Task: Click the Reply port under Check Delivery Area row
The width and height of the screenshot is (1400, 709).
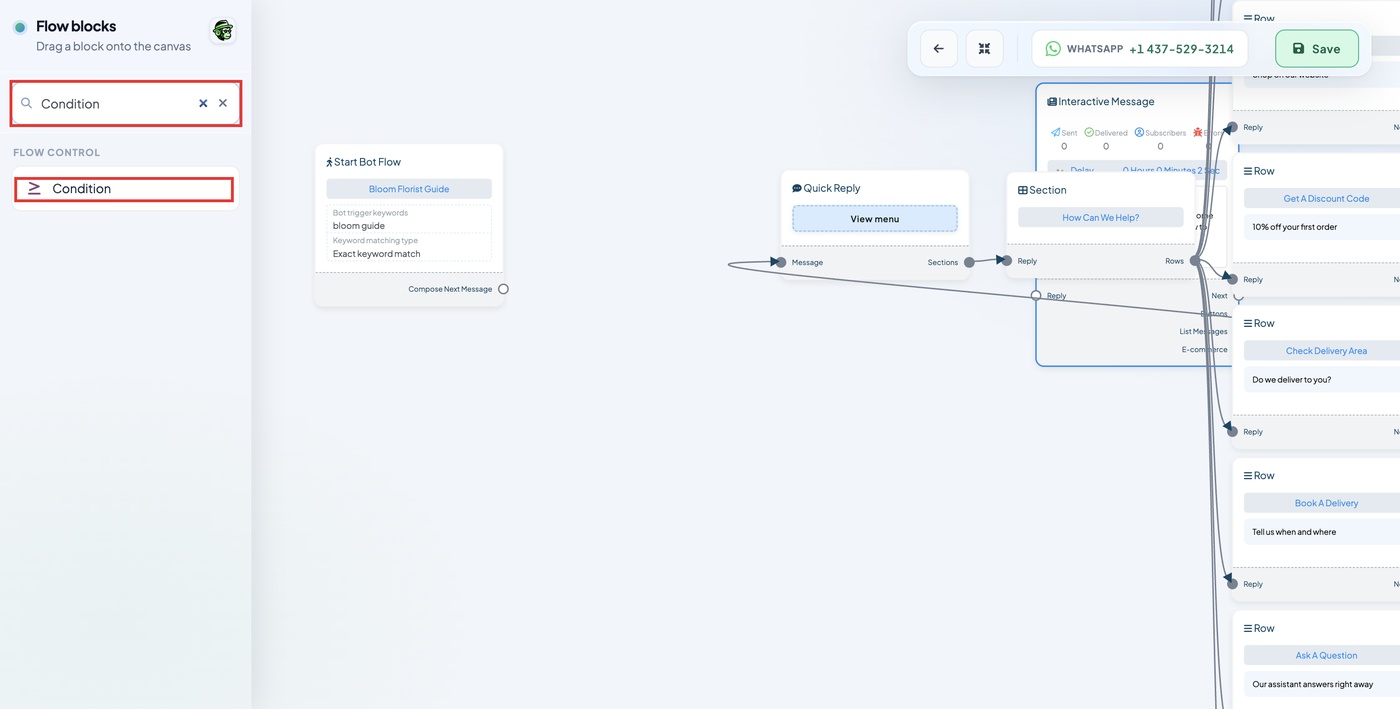Action: point(1233,431)
